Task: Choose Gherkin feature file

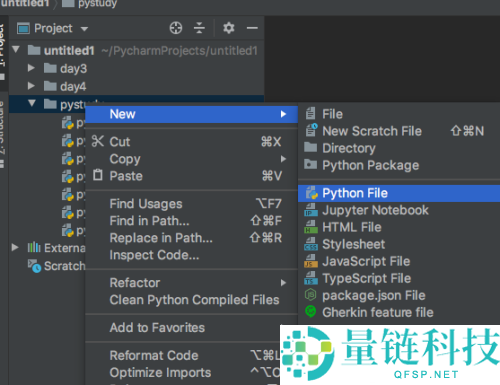Action: (399, 313)
